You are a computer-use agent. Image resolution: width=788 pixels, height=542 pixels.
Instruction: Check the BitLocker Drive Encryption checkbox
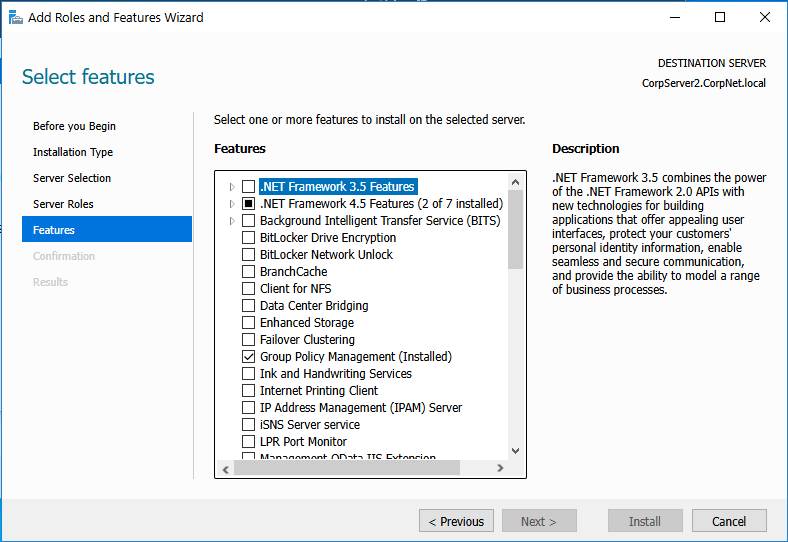pyautogui.click(x=248, y=238)
